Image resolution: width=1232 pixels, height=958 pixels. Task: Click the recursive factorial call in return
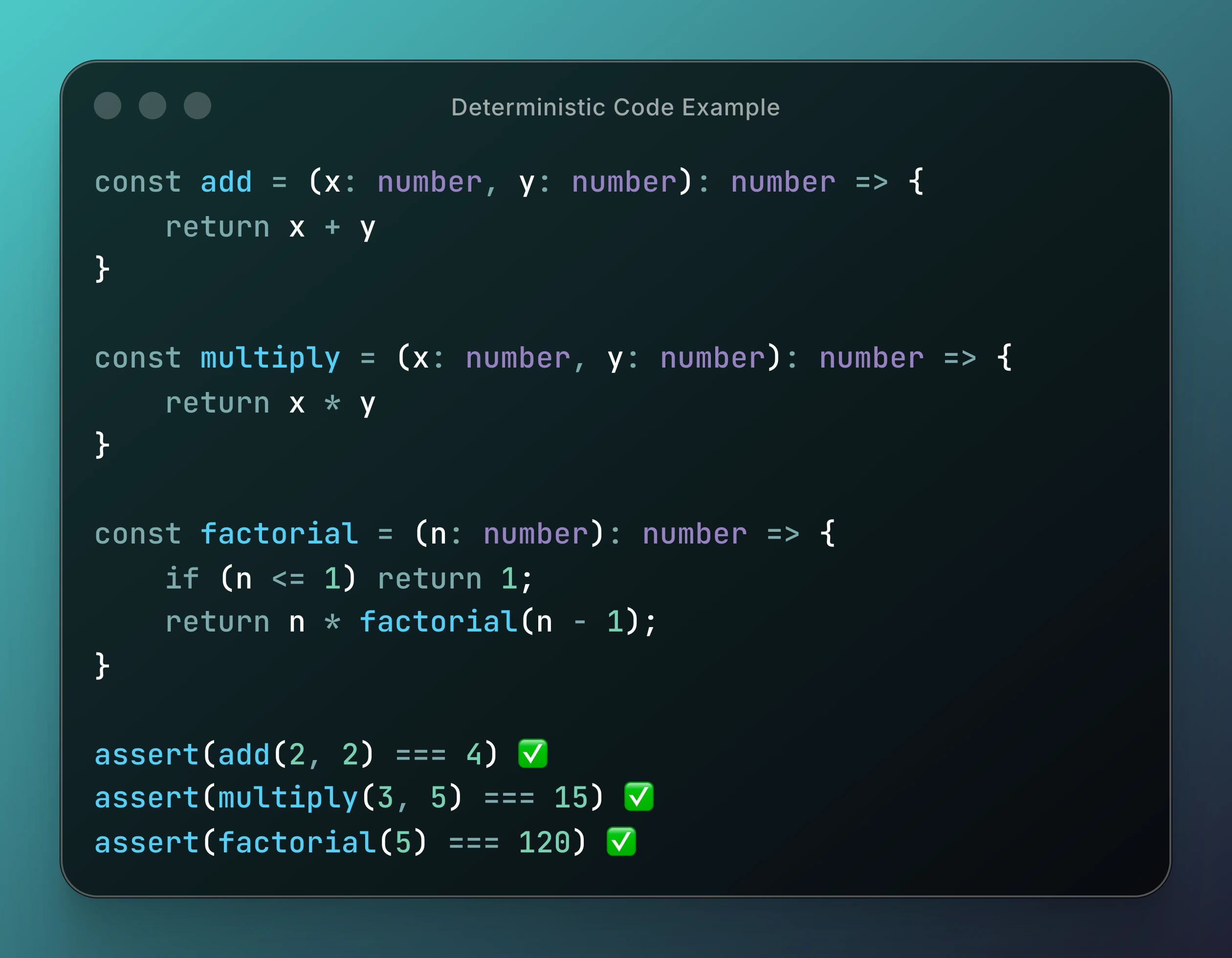[439, 622]
